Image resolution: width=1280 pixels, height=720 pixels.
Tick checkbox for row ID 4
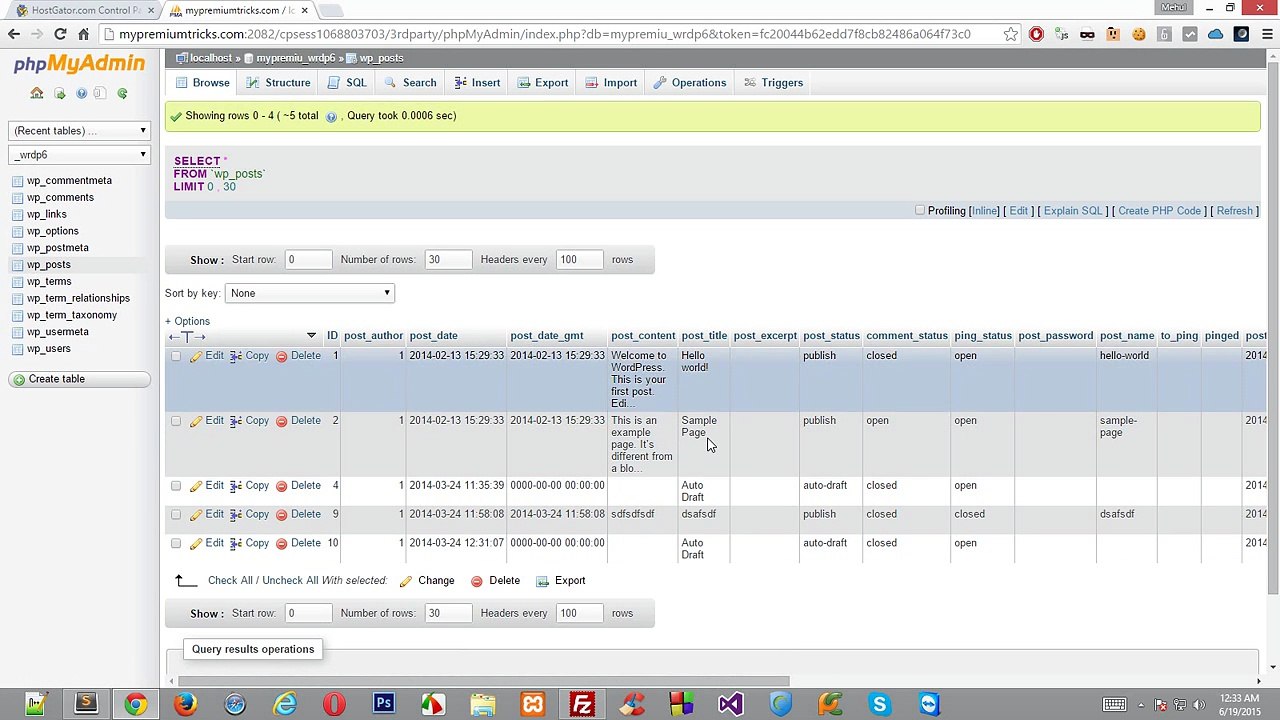click(176, 486)
